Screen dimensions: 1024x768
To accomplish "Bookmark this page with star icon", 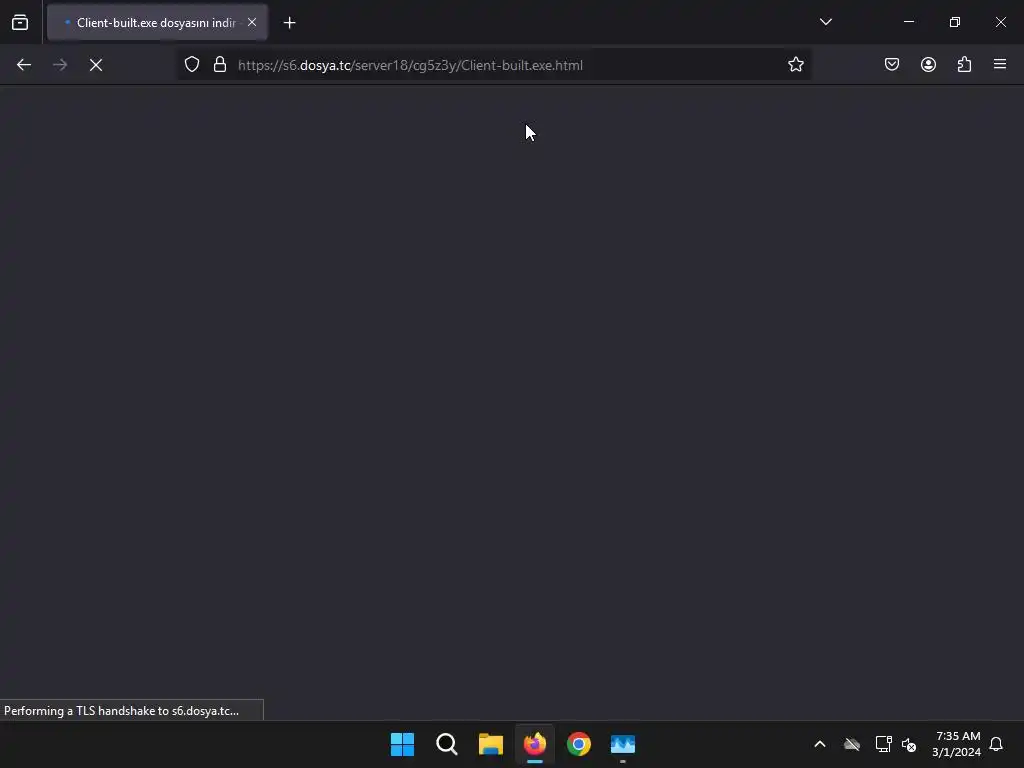I will pos(795,65).
